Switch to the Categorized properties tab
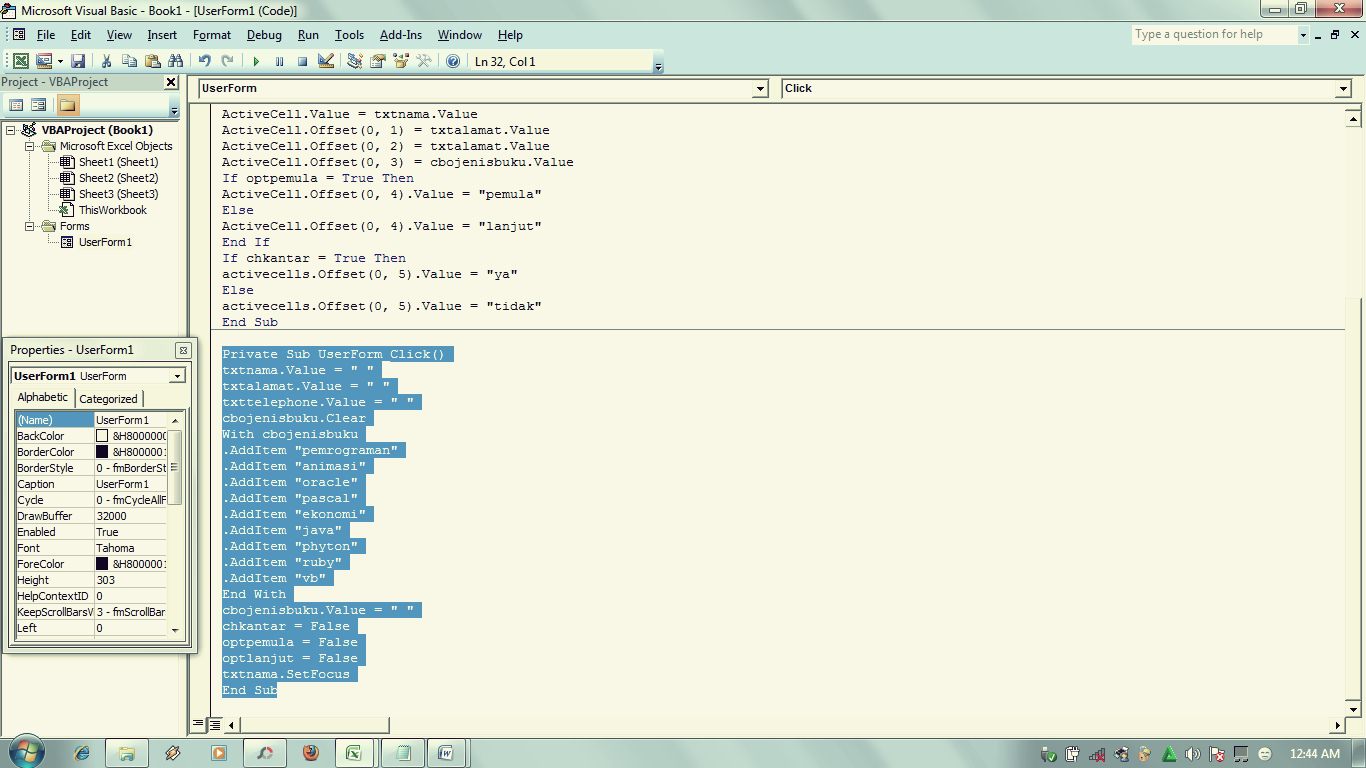 pos(108,399)
